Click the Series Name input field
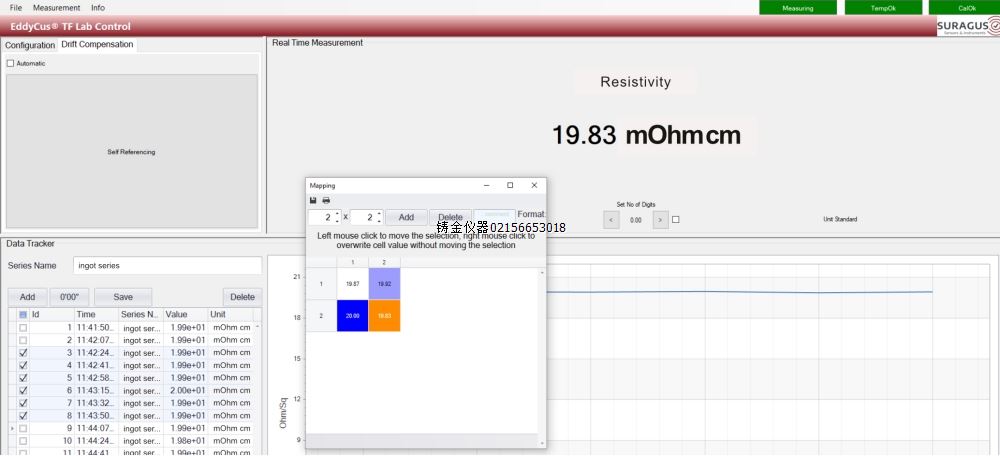The height and width of the screenshot is (456, 1000). 167,266
